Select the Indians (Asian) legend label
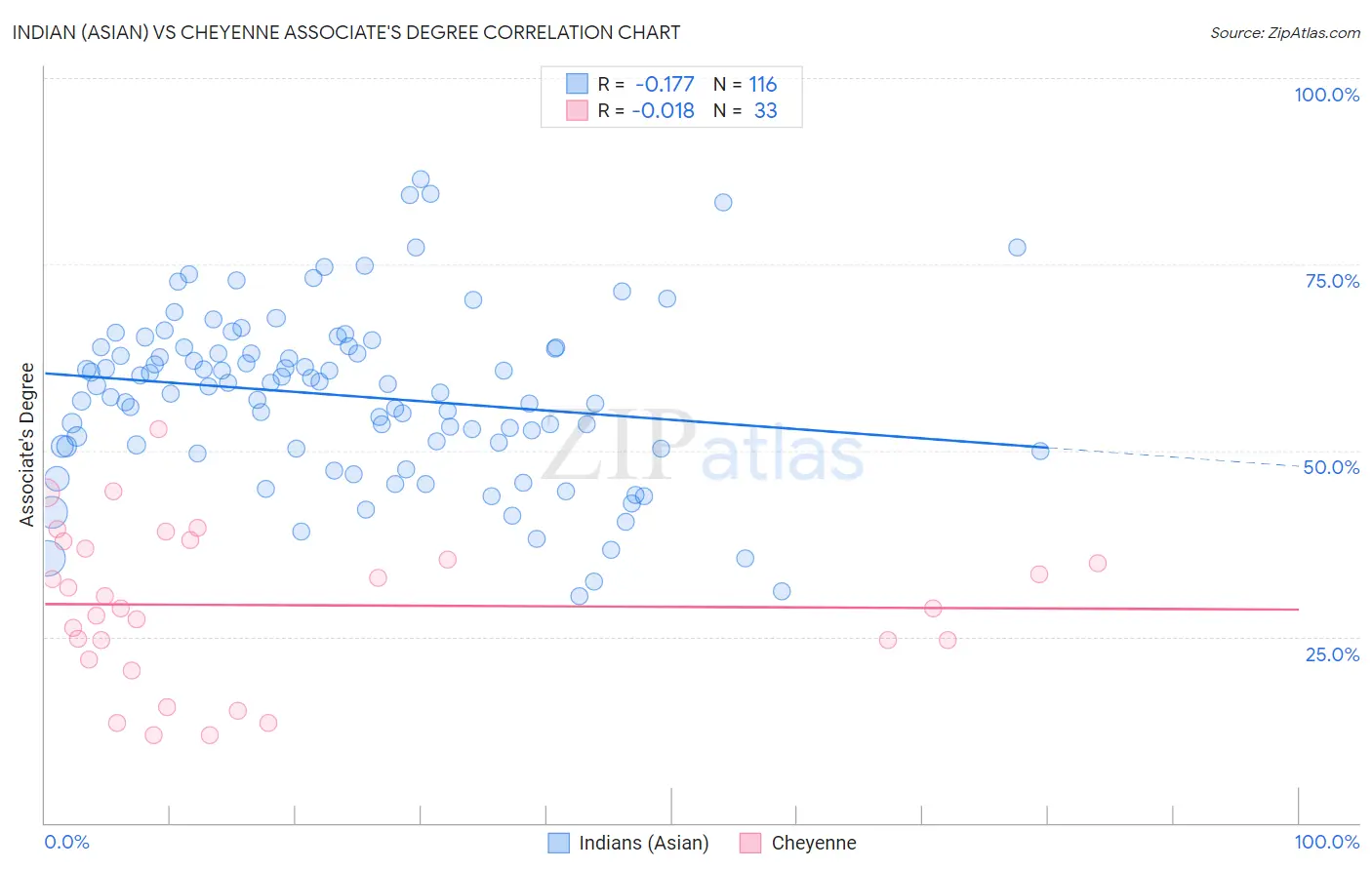The image size is (1372, 870). [644, 843]
